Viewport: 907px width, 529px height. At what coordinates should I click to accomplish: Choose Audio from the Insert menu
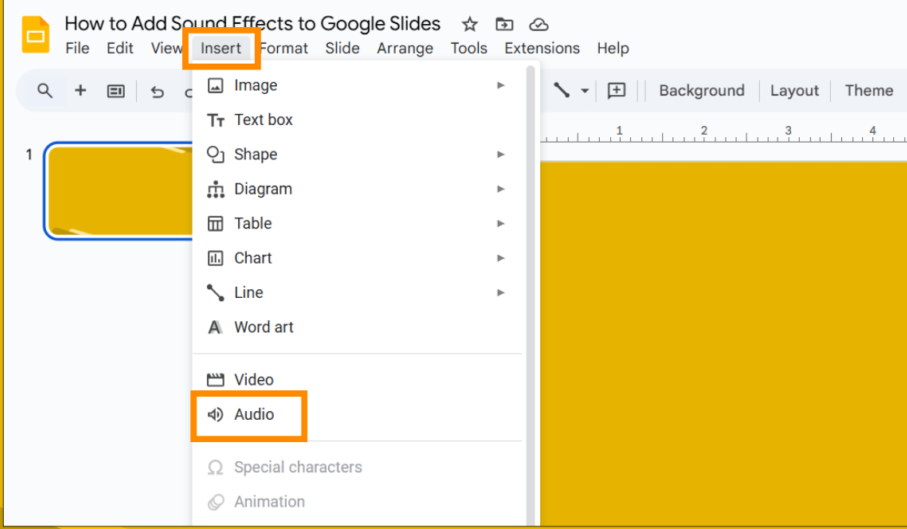(x=254, y=414)
